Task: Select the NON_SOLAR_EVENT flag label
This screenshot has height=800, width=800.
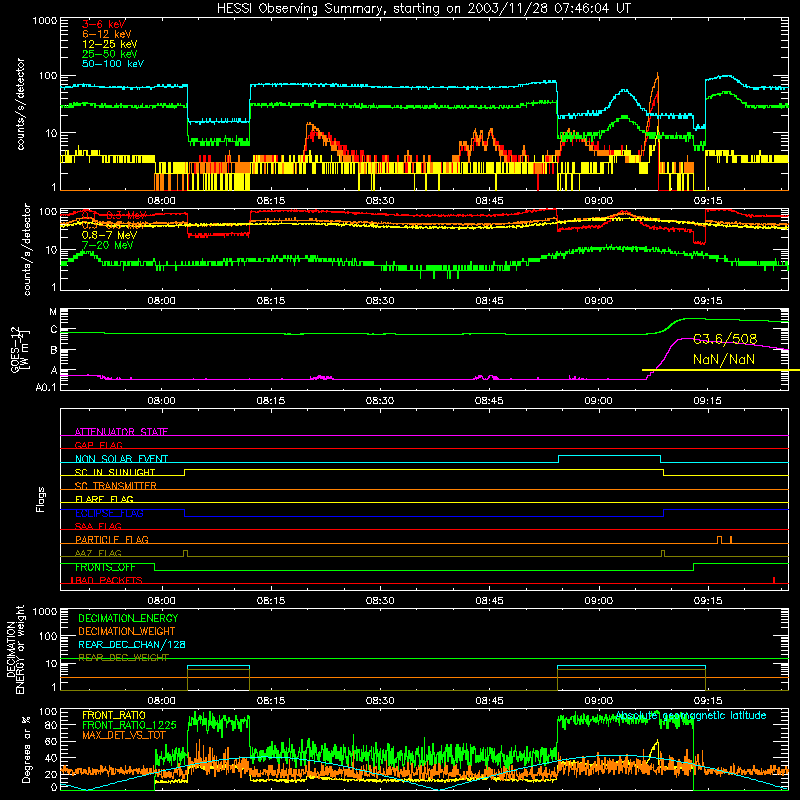Action: tap(121, 459)
